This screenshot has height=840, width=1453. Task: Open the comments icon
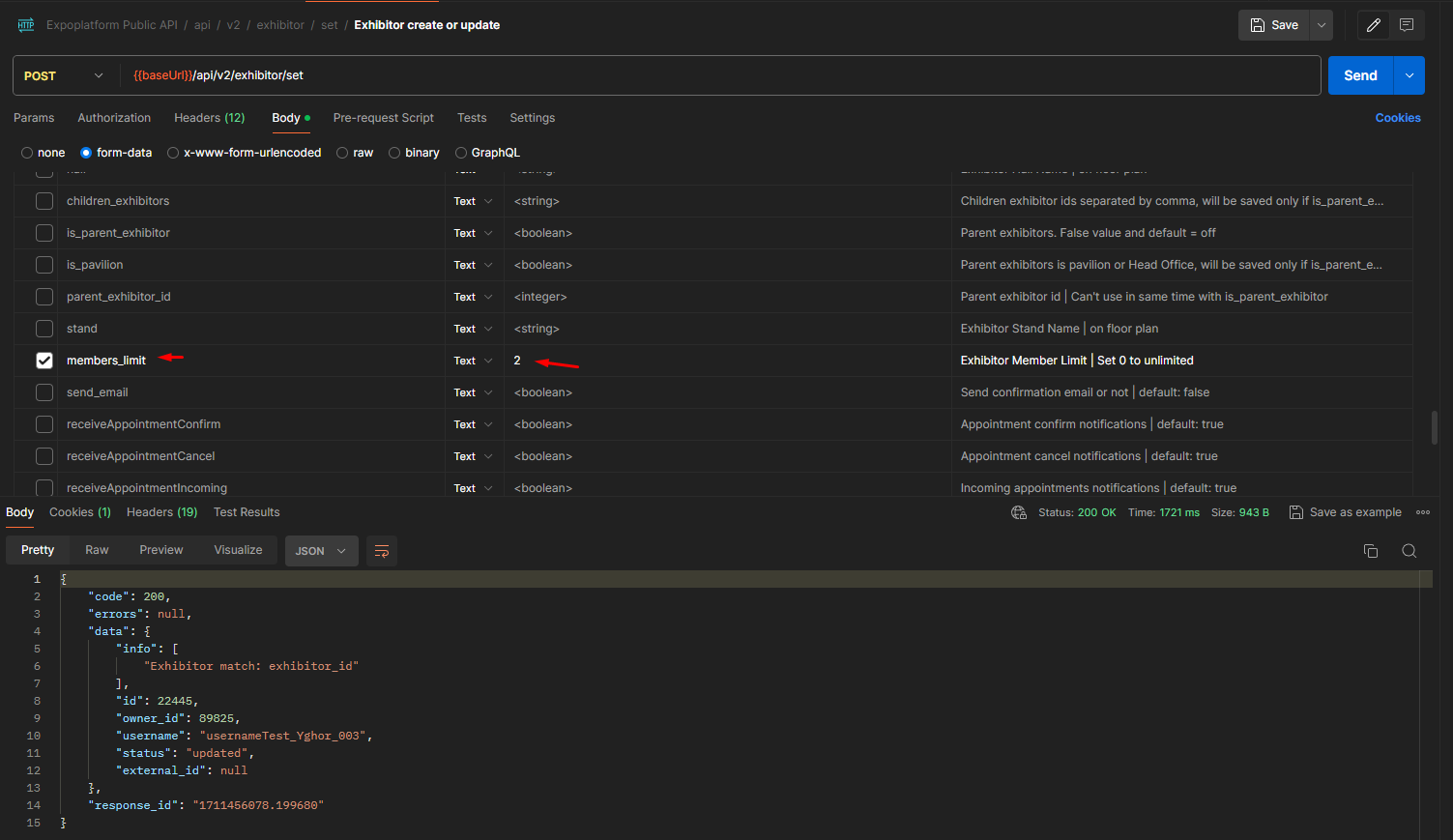[x=1407, y=25]
